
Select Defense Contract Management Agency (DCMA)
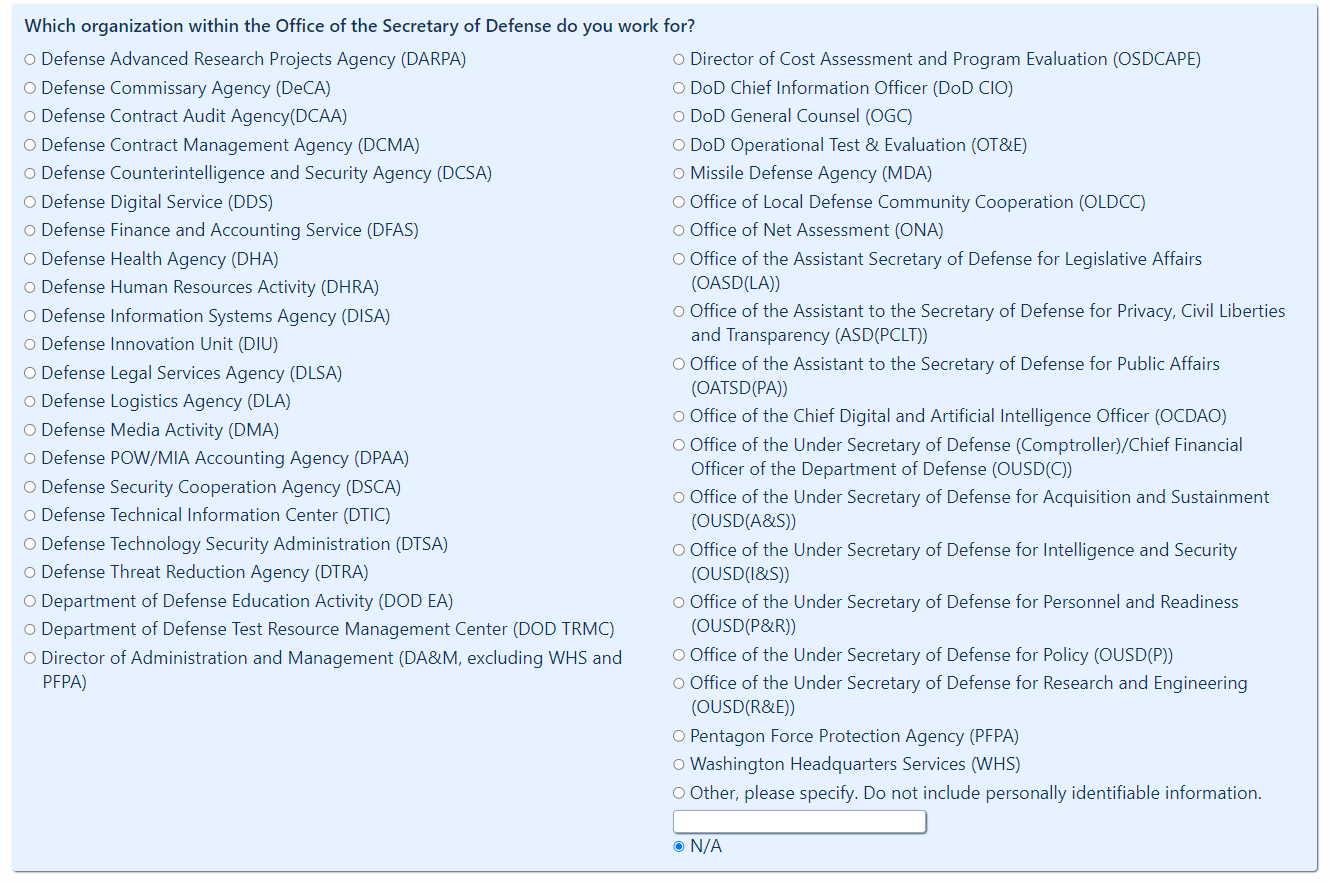click(x=30, y=145)
